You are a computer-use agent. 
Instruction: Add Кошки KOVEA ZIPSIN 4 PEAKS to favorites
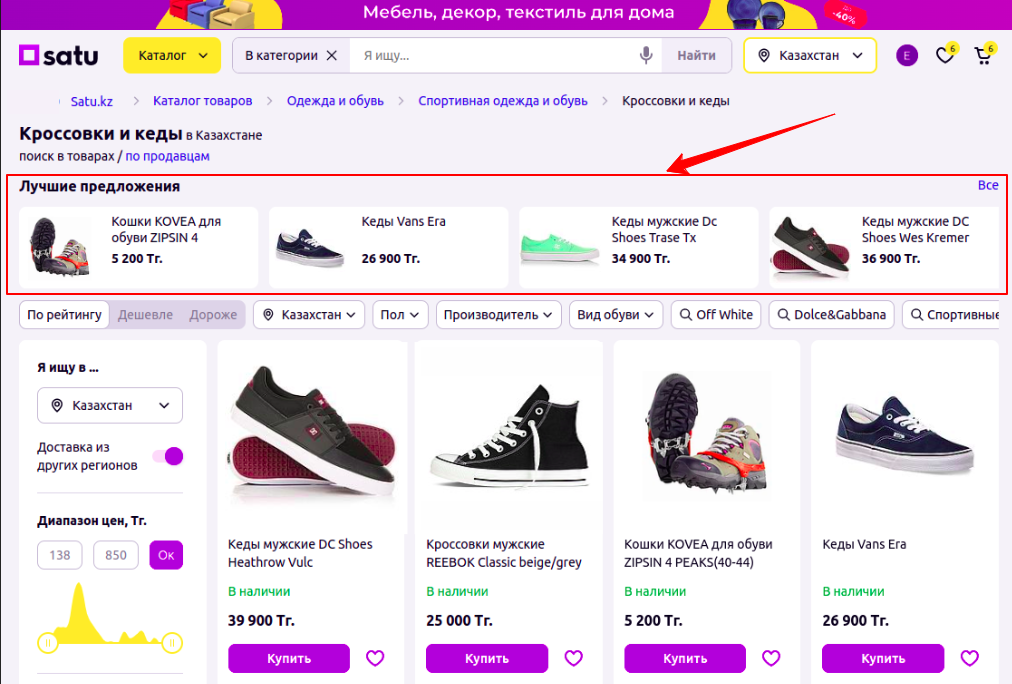[x=771, y=658]
